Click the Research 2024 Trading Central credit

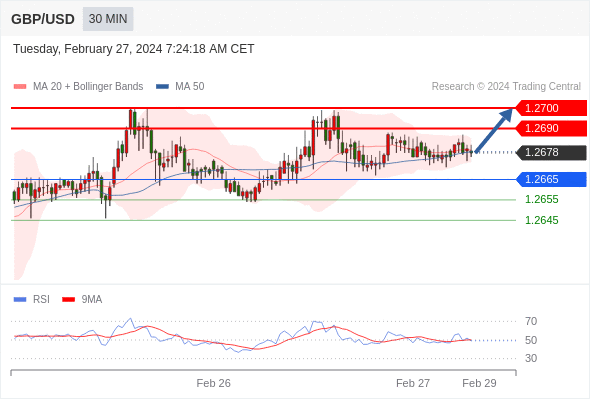[x=506, y=87]
